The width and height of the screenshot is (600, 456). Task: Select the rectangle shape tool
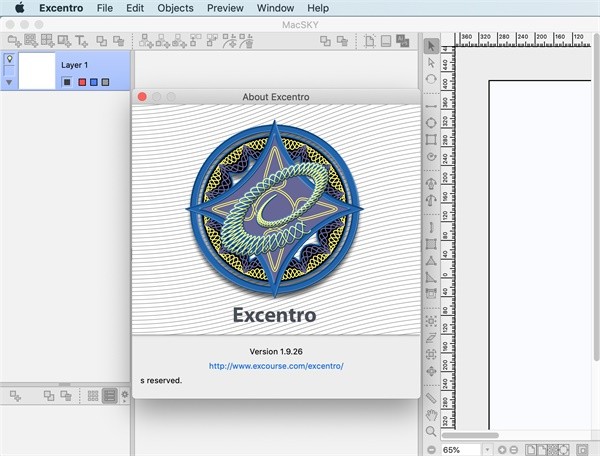click(x=431, y=140)
